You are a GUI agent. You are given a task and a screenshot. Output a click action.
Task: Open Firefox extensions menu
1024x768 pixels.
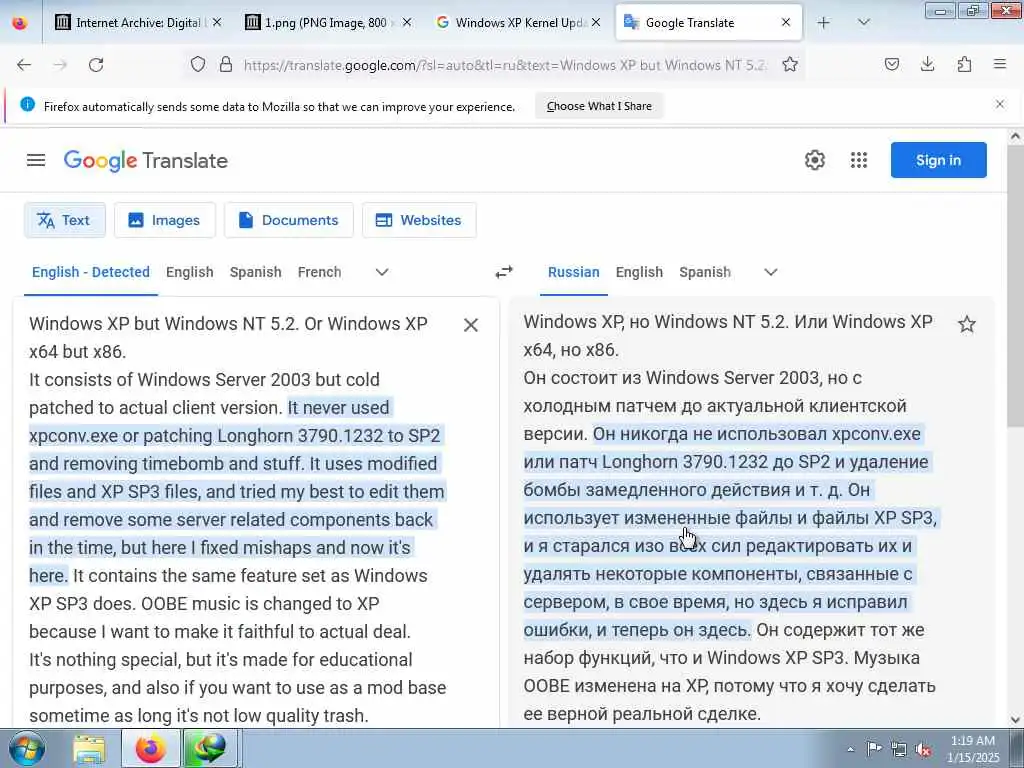point(964,64)
